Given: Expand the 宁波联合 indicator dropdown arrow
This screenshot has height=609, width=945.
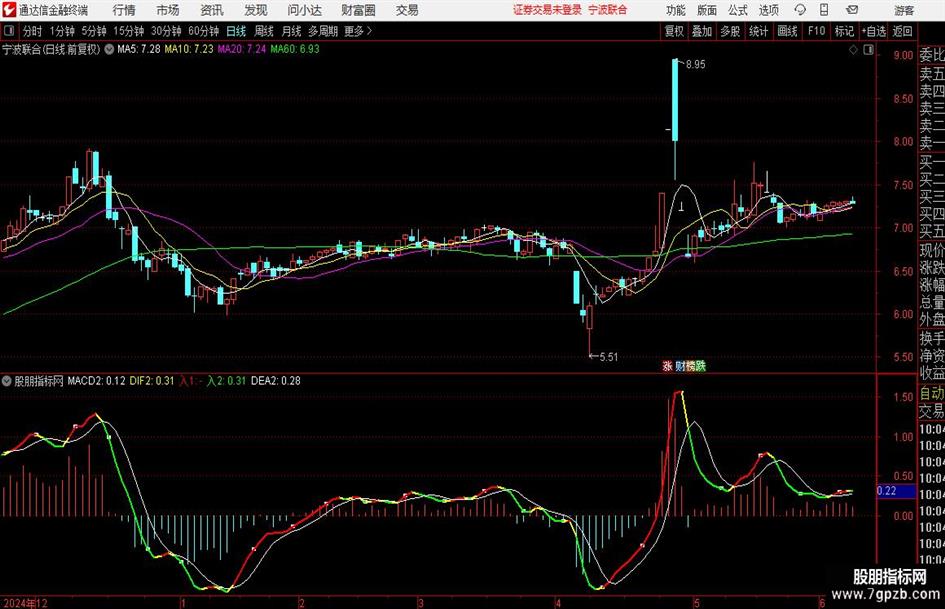Looking at the screenshot, I should 109,49.
